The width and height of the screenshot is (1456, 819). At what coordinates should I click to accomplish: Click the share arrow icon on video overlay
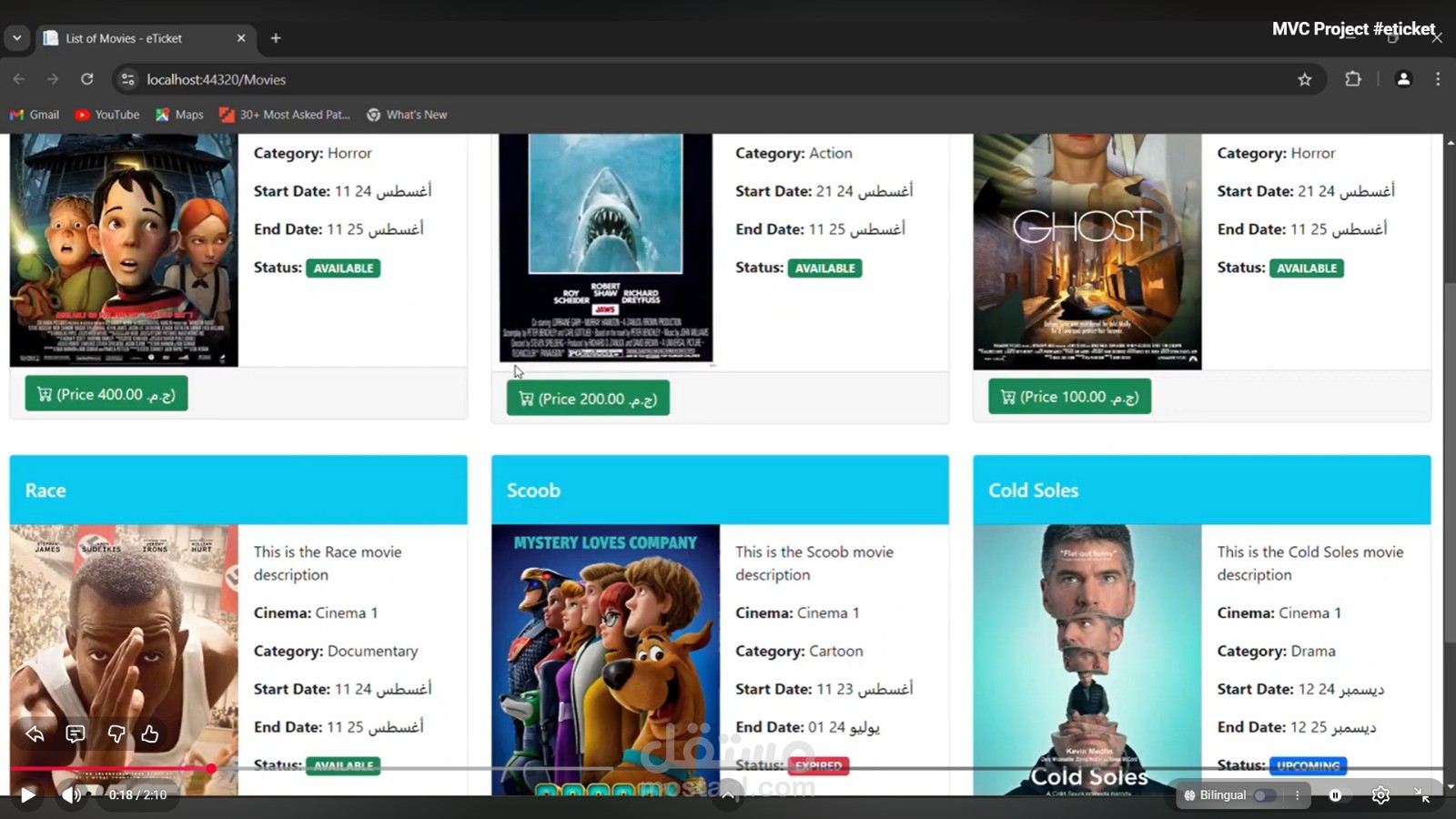tap(35, 733)
